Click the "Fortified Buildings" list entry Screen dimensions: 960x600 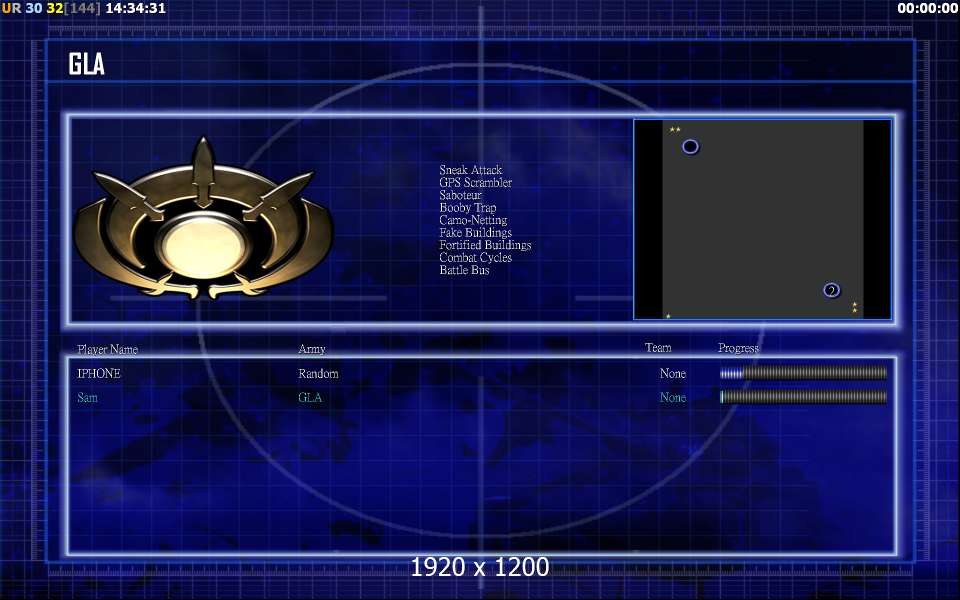pos(485,245)
